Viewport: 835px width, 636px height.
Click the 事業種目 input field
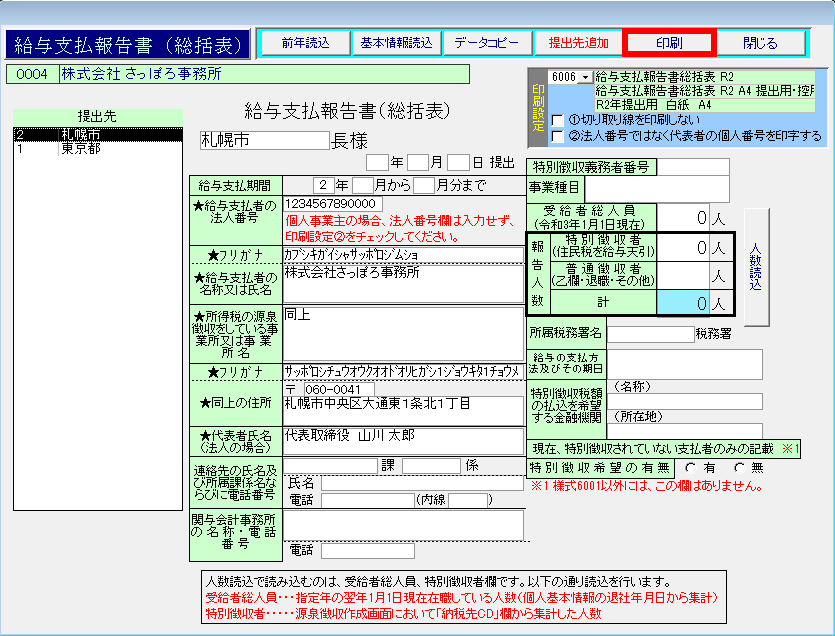pyautogui.click(x=658, y=187)
